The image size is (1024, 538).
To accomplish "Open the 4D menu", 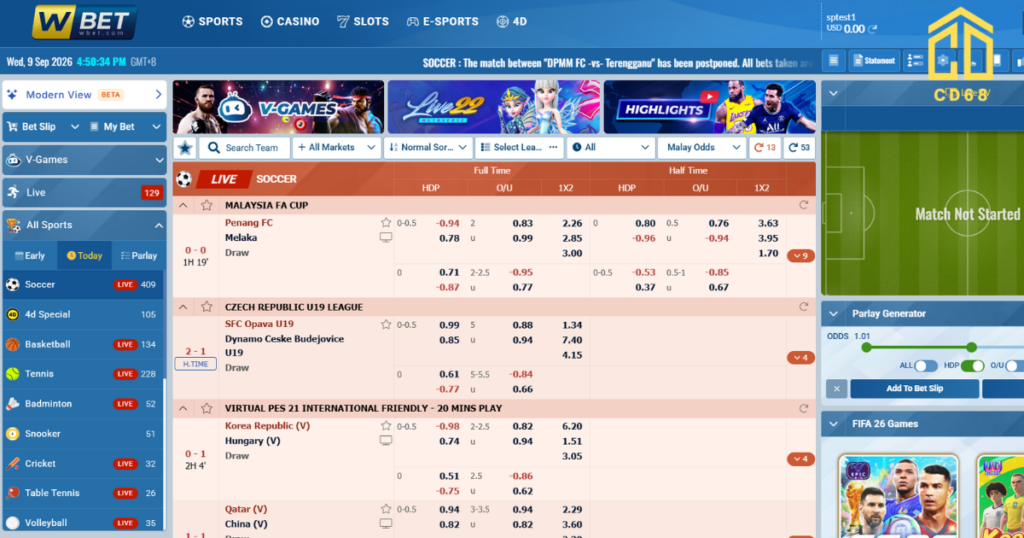I will (511, 22).
